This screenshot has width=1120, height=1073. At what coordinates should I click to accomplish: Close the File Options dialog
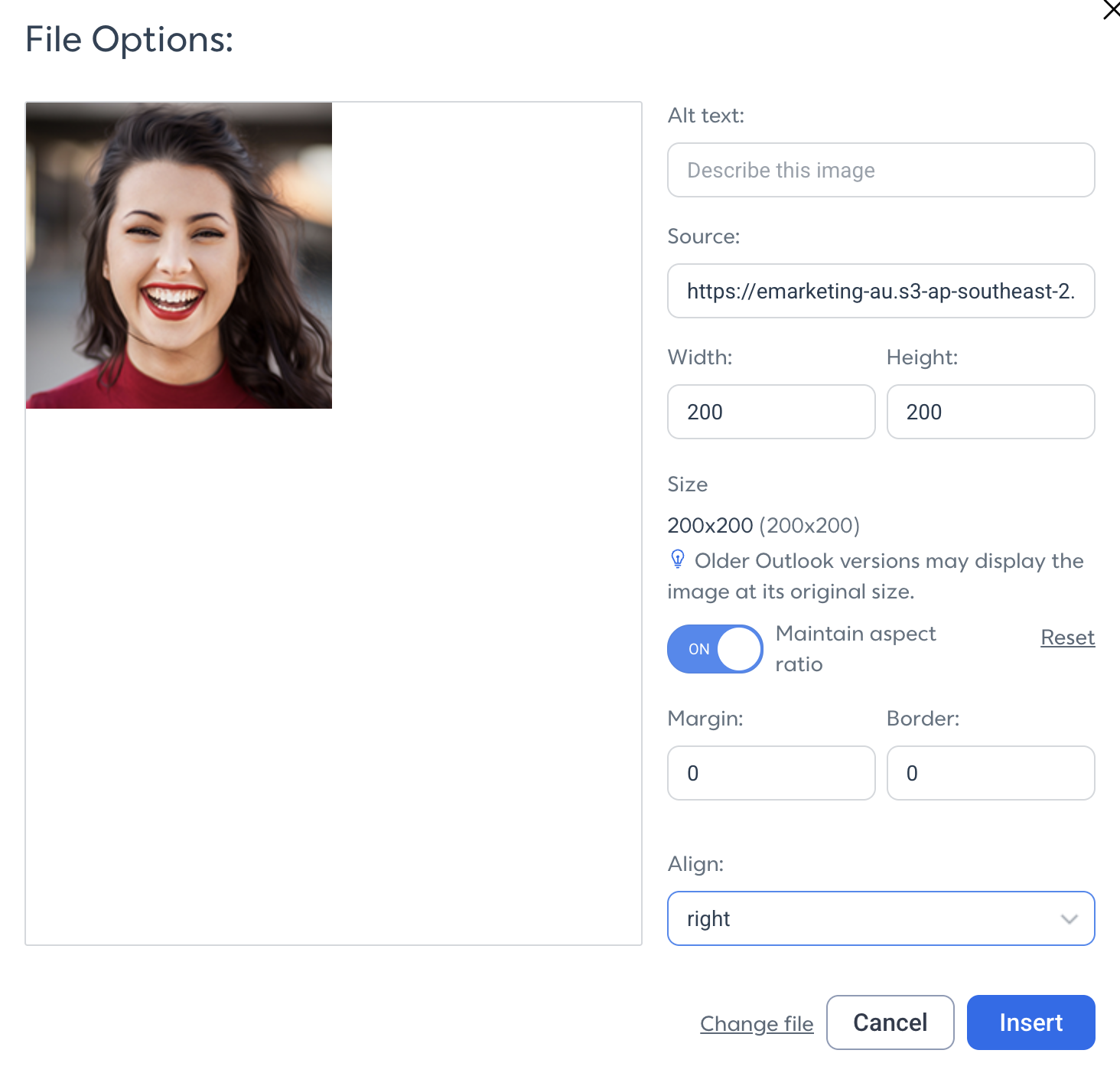pos(1111,10)
